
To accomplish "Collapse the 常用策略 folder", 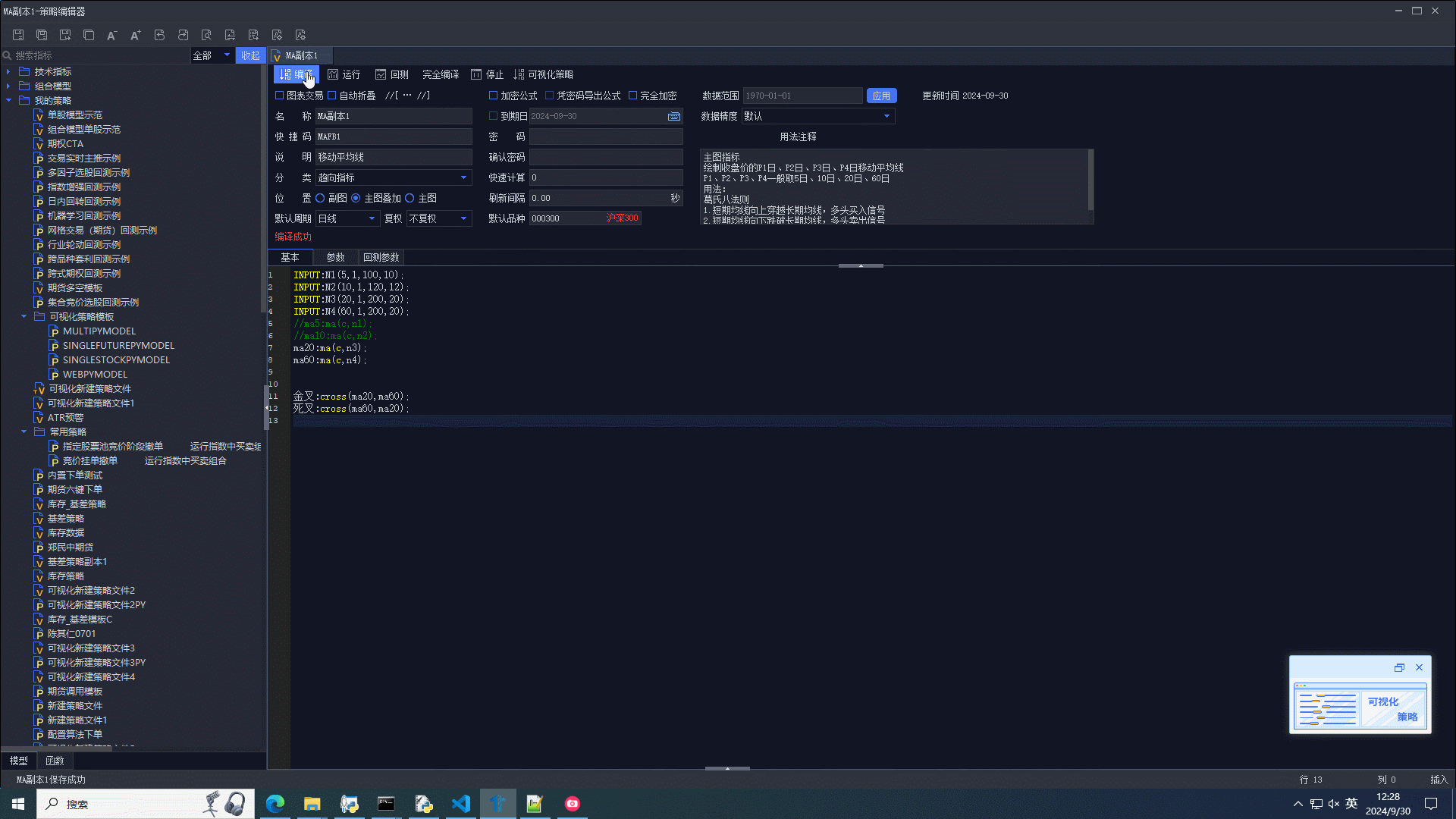I will [x=24, y=431].
